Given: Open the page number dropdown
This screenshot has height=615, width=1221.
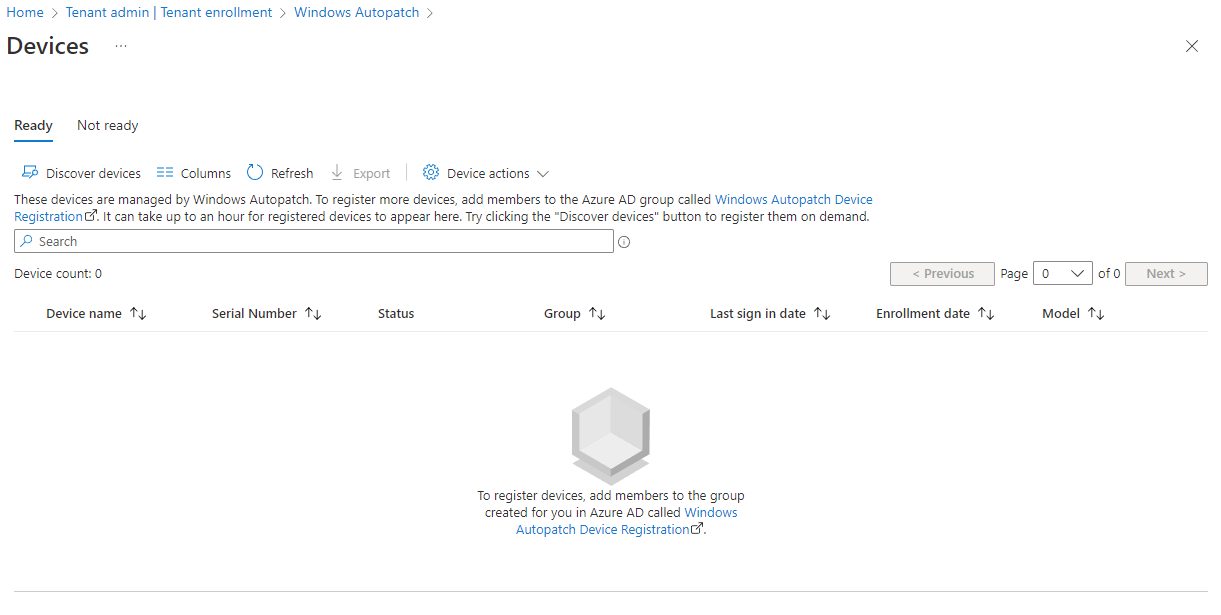Looking at the screenshot, I should [x=1063, y=274].
